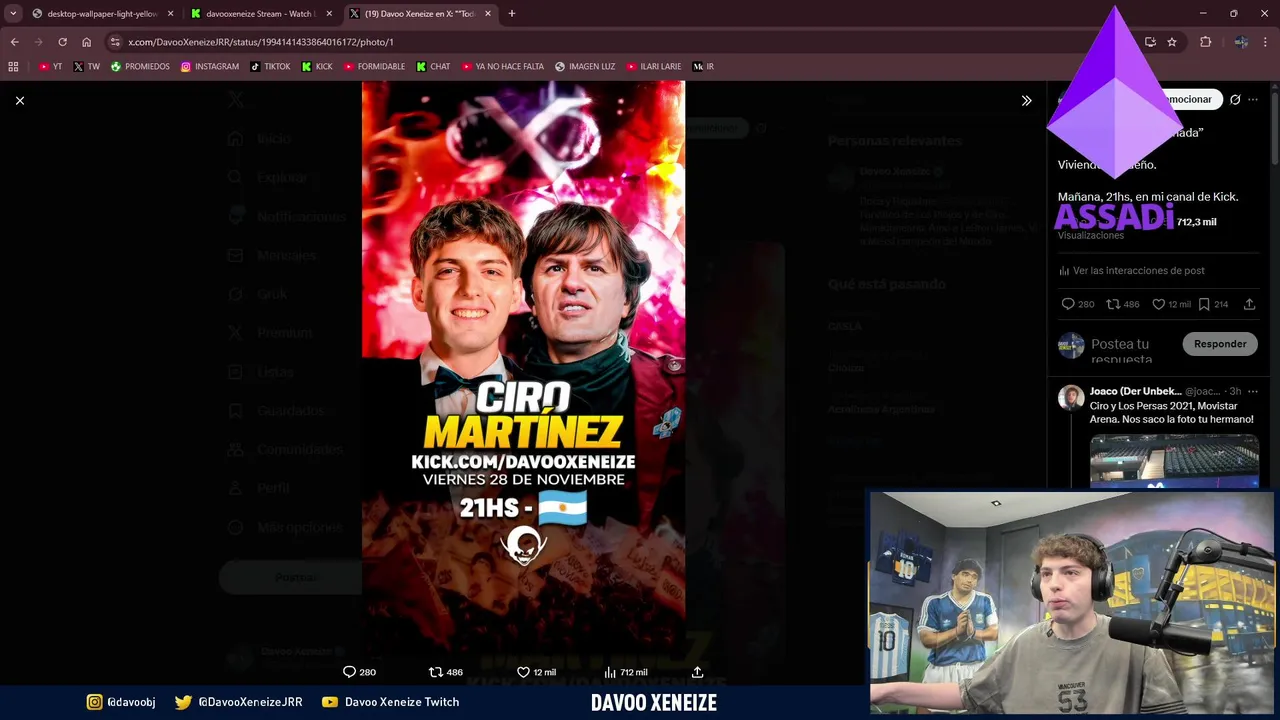Bookmark this page with star icon

click(1172, 42)
